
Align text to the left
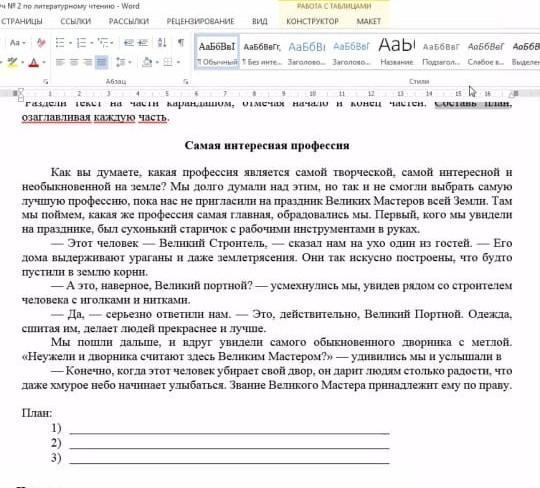[x=60, y=62]
